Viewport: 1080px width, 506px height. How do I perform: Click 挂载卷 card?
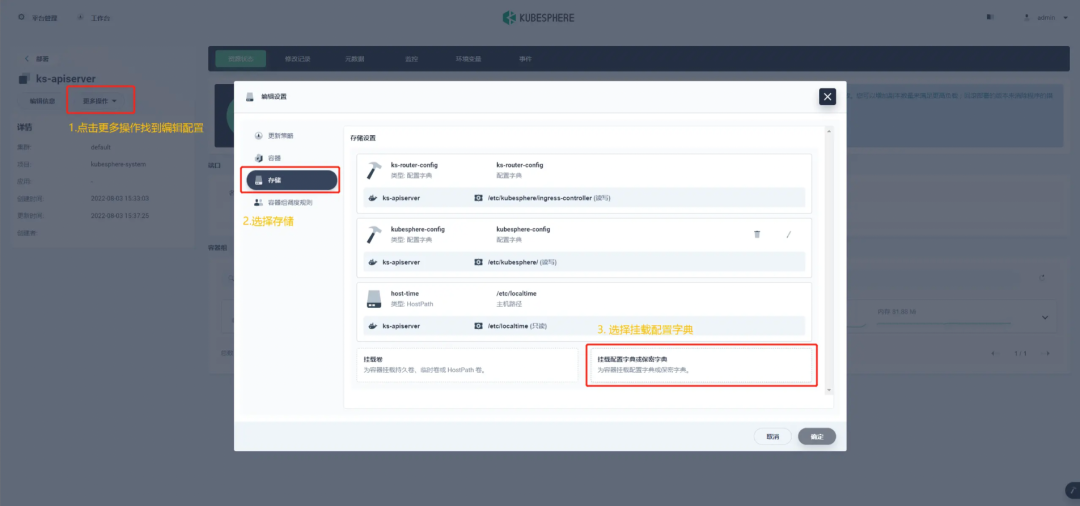click(468, 365)
